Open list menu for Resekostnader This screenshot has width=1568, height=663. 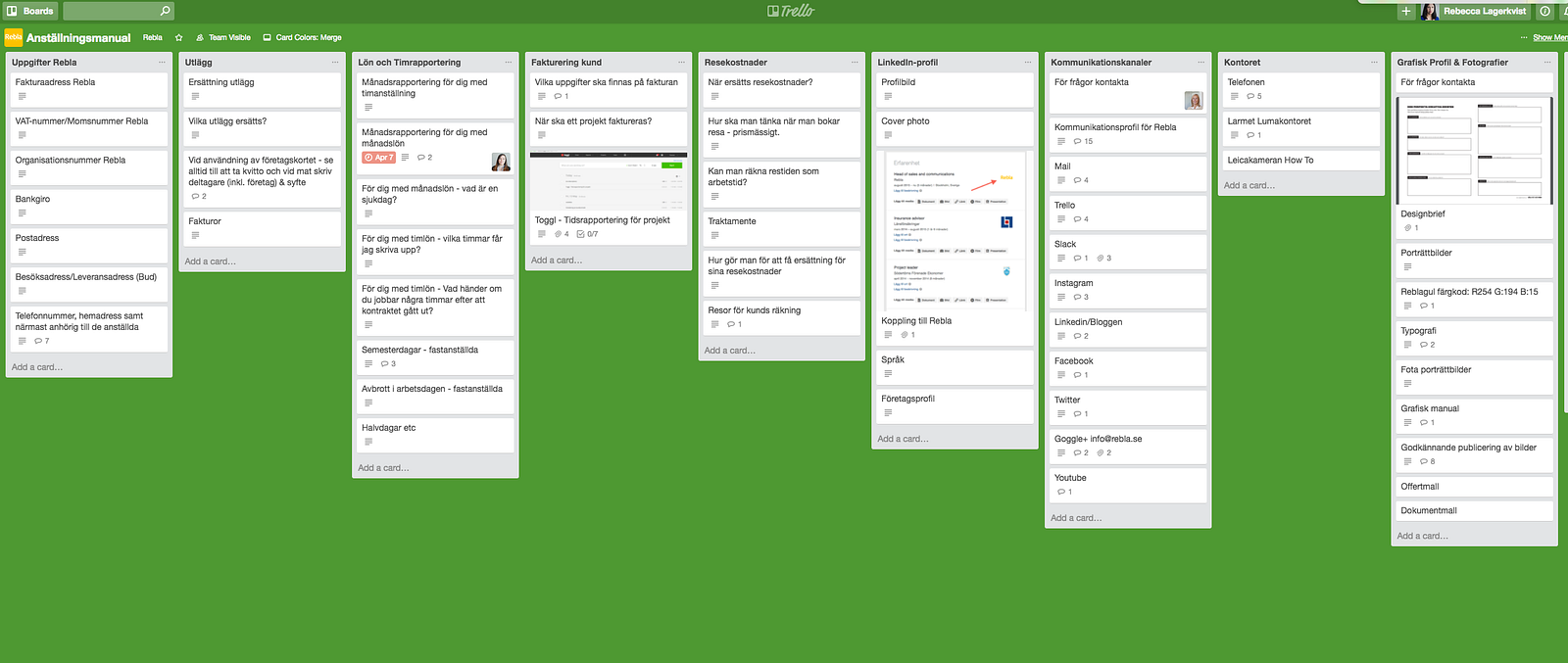[x=855, y=62]
